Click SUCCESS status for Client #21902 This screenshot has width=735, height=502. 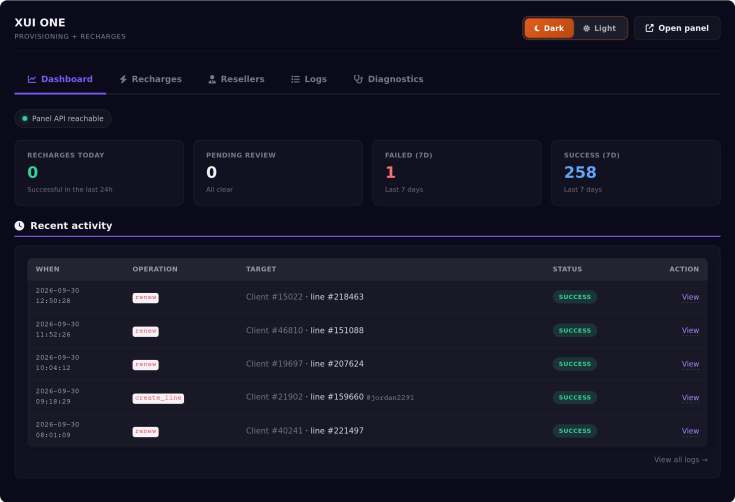(575, 397)
